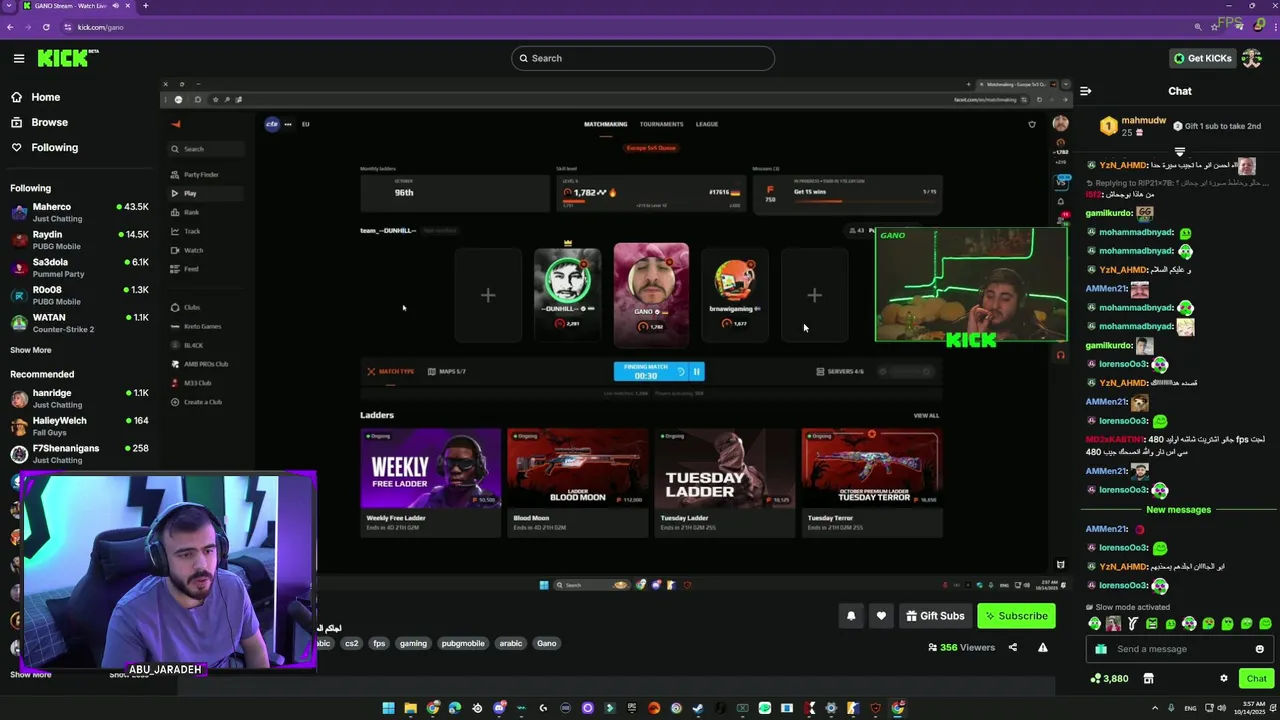Click the Gano stream tag
Screen dimensions: 1280x720
pyautogui.click(x=546, y=643)
